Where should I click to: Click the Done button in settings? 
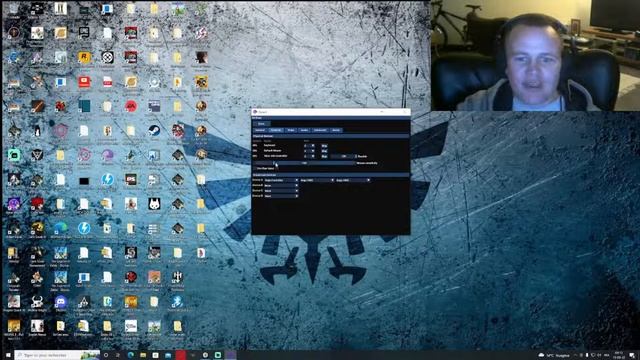click(262, 124)
